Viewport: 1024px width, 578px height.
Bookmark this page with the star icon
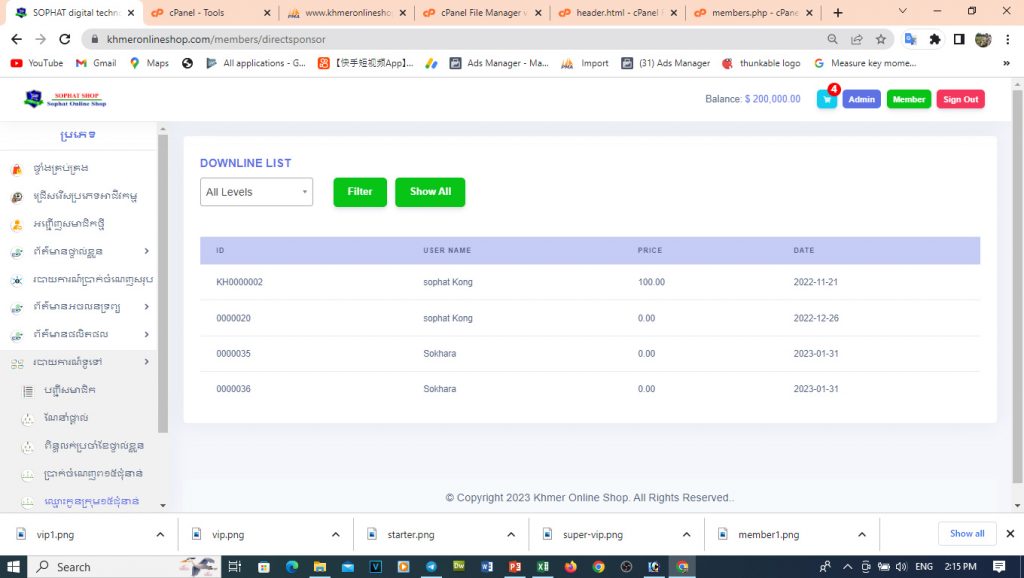[x=881, y=39]
